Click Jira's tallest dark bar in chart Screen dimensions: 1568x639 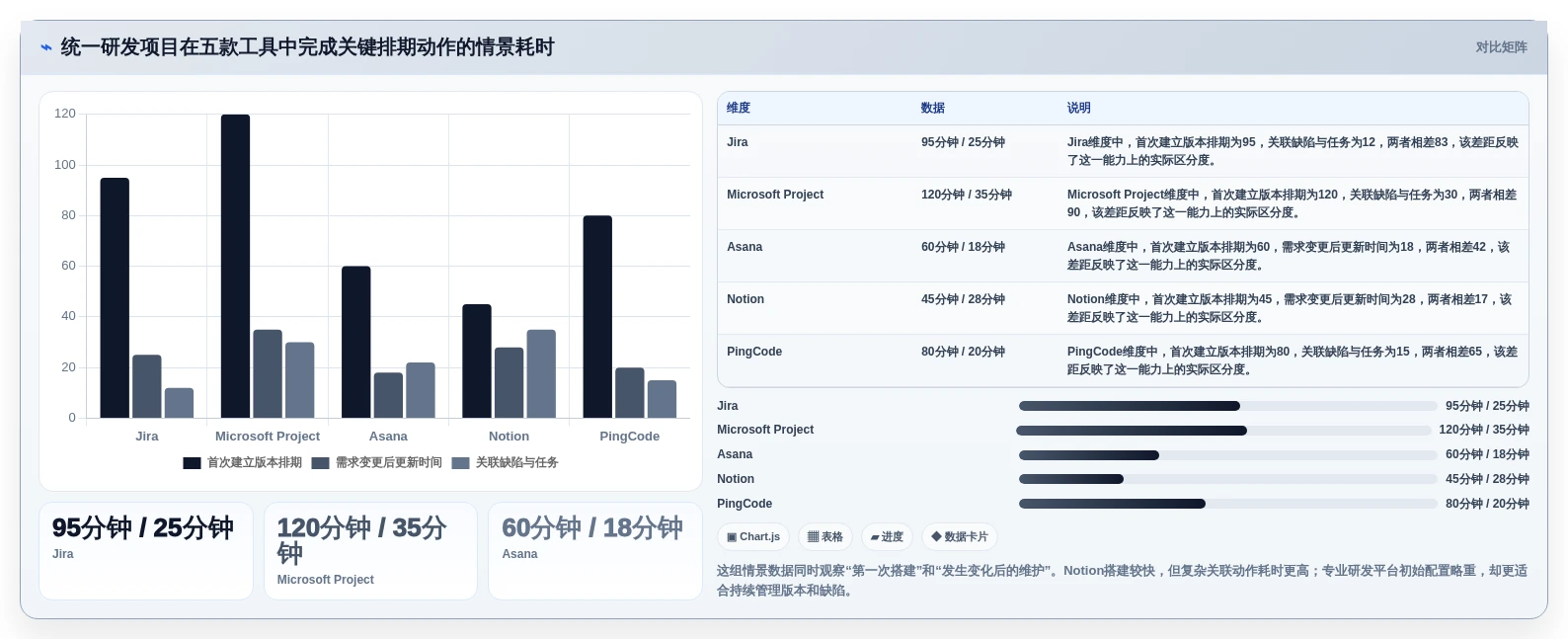tap(115, 297)
